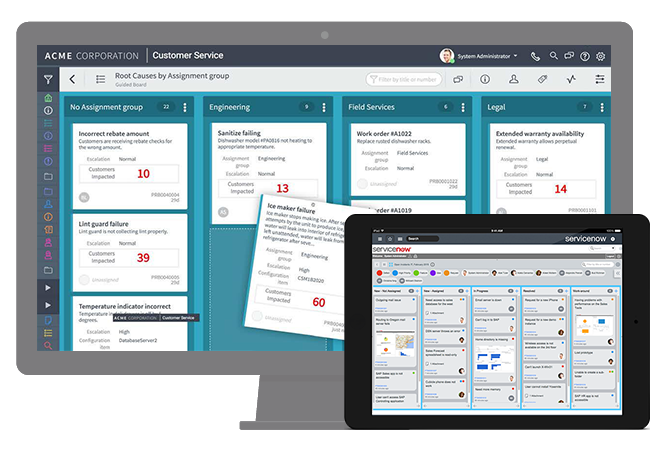Viewport: 650px width, 450px height.
Task: Open board members person icon
Action: pos(514,79)
